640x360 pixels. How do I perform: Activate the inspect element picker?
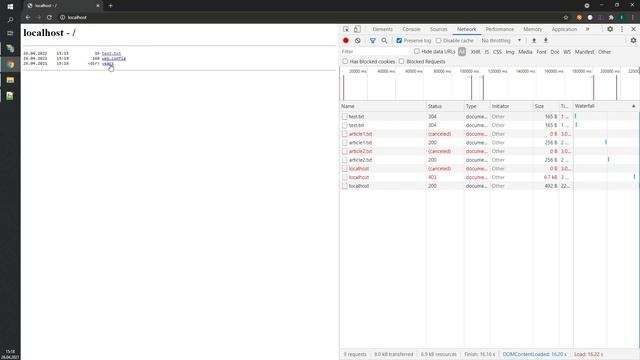[x=346, y=29]
